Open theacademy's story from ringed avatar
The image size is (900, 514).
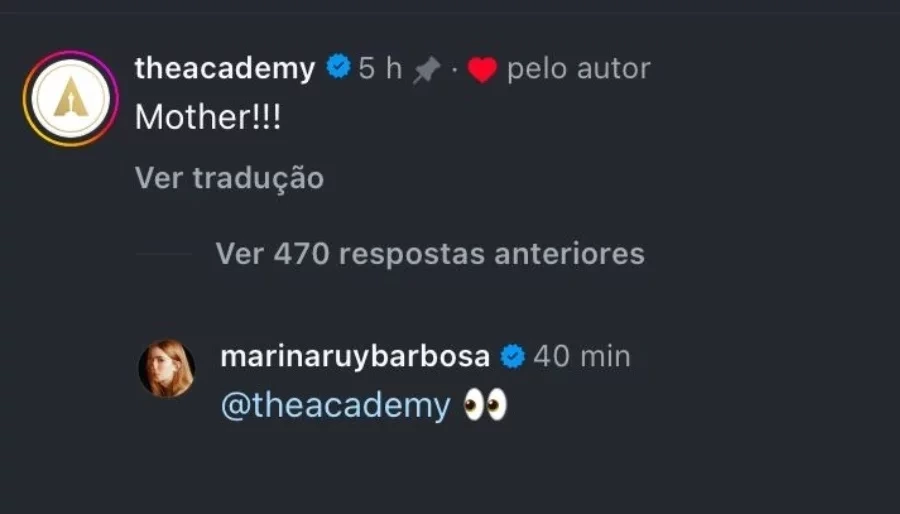pos(71,98)
